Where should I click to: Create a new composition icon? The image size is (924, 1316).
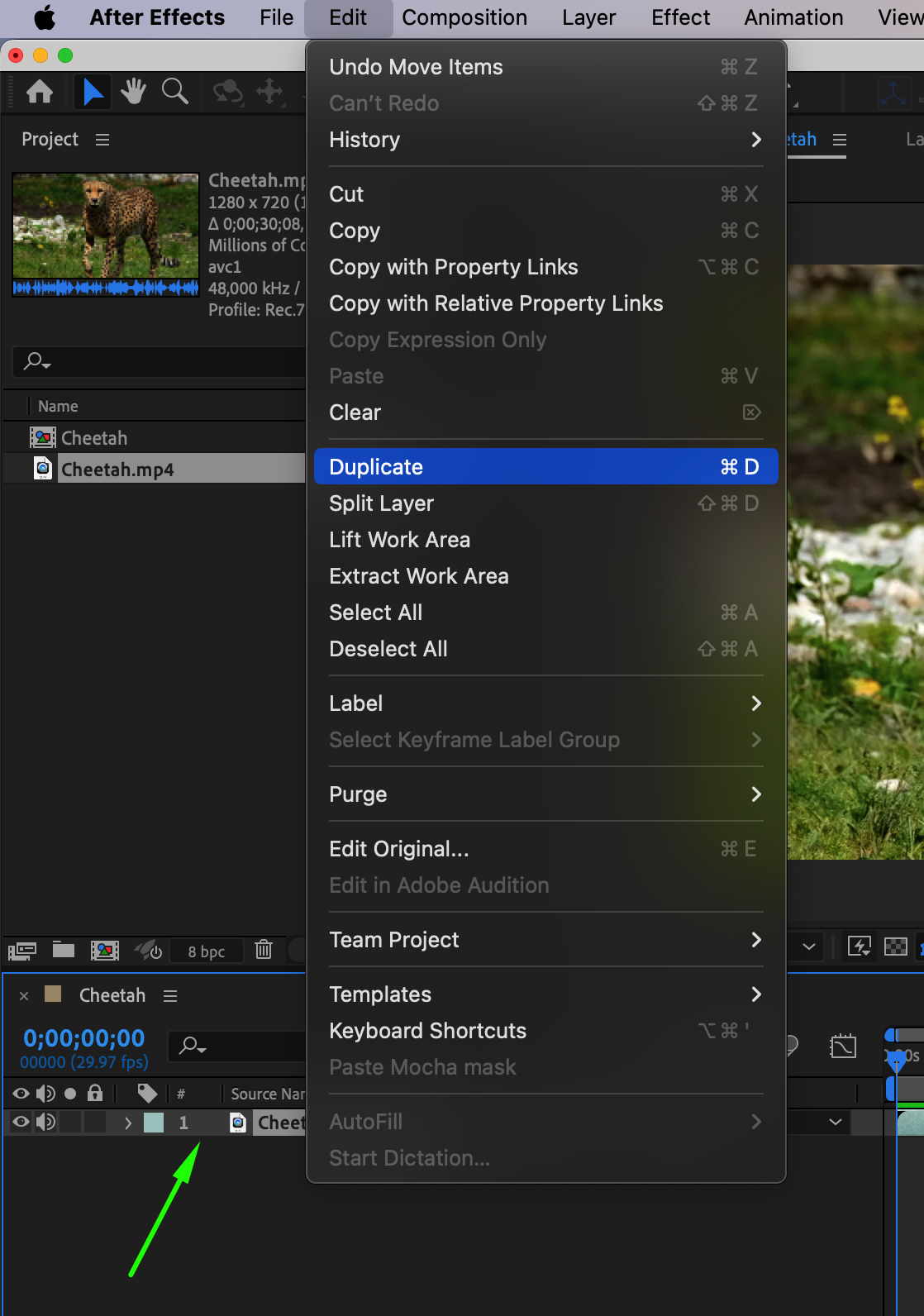[x=105, y=951]
